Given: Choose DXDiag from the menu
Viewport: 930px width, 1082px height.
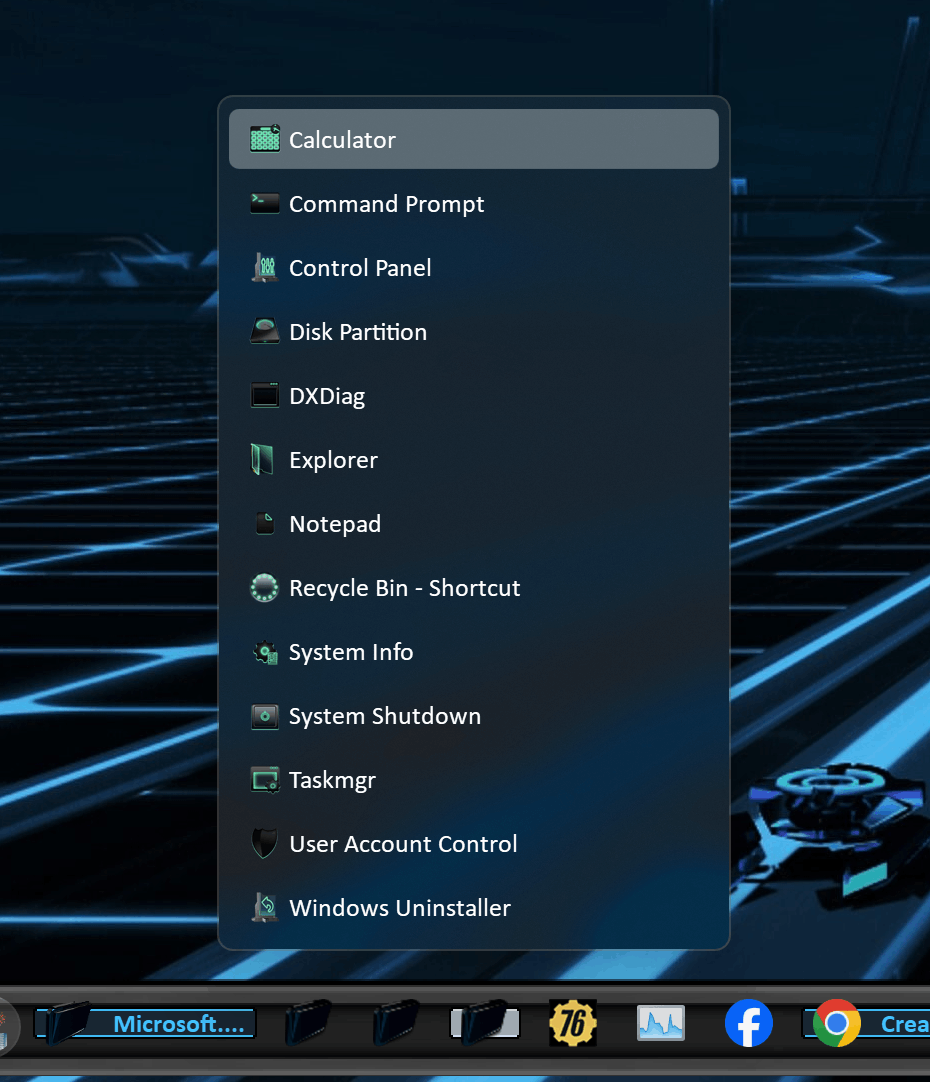Looking at the screenshot, I should point(473,396).
